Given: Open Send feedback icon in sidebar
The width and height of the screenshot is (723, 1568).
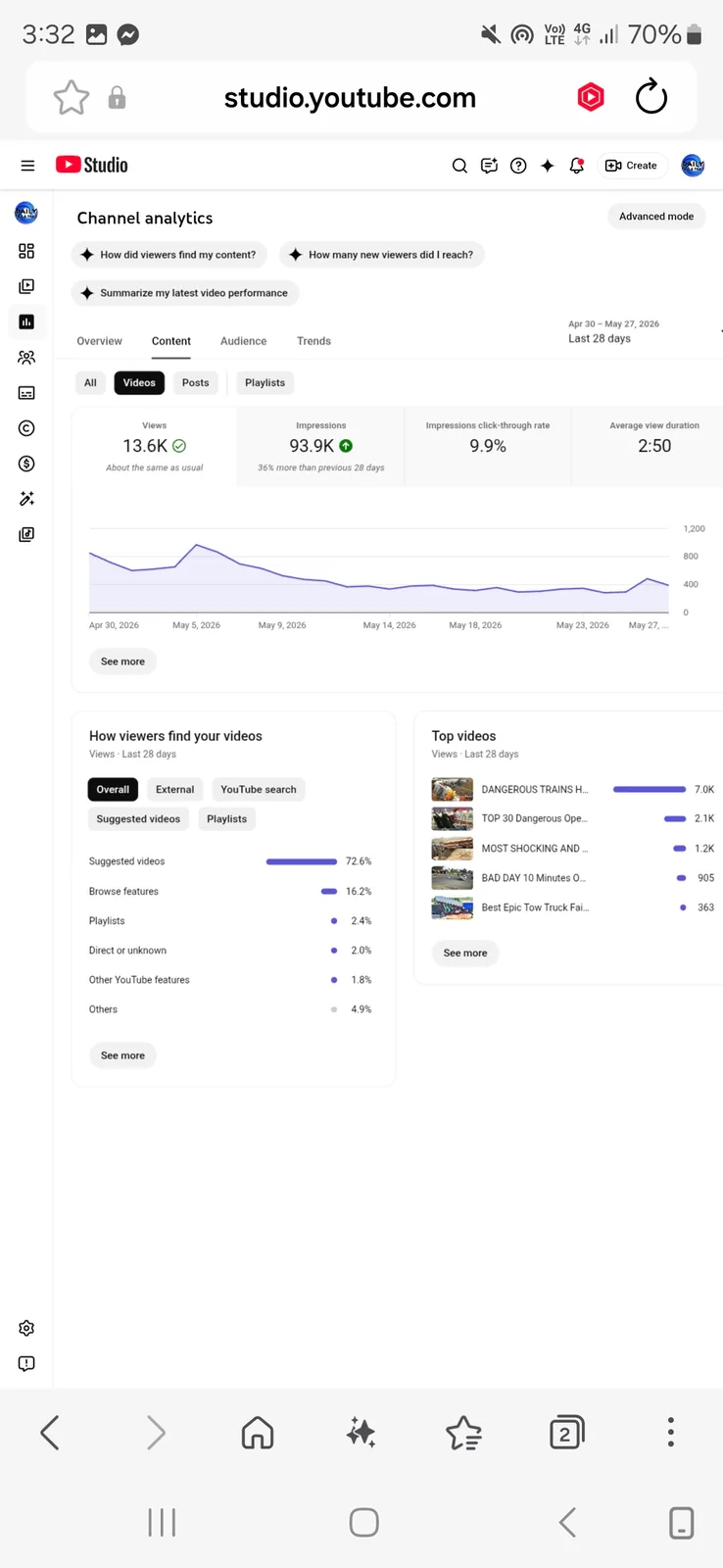Looking at the screenshot, I should click(26, 1363).
